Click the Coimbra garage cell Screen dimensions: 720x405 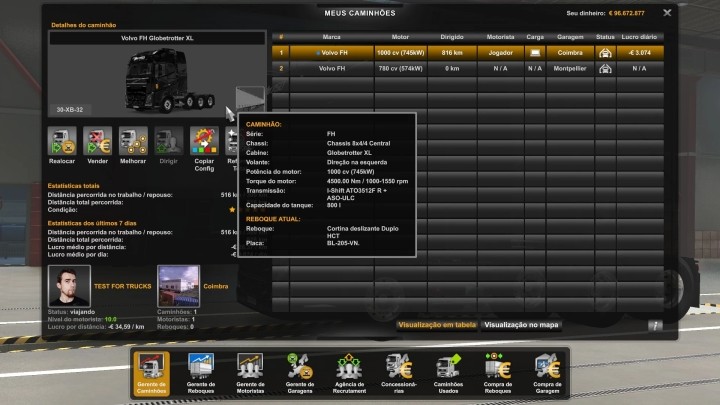570,53
